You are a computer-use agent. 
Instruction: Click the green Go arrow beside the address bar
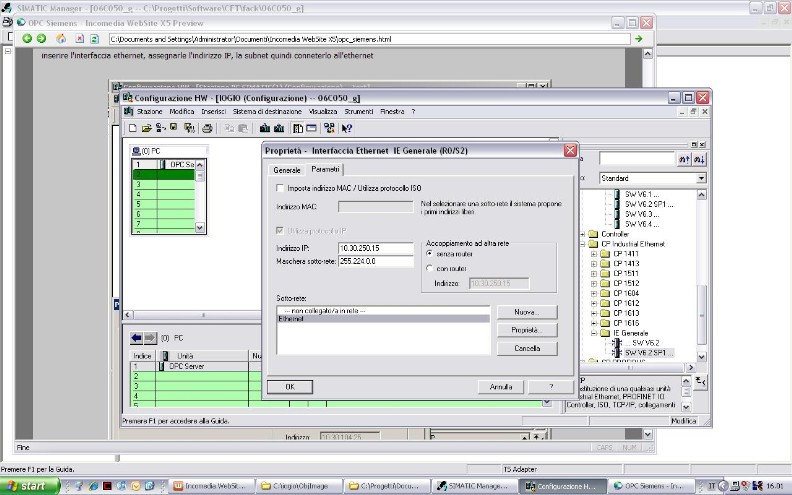[x=639, y=38]
